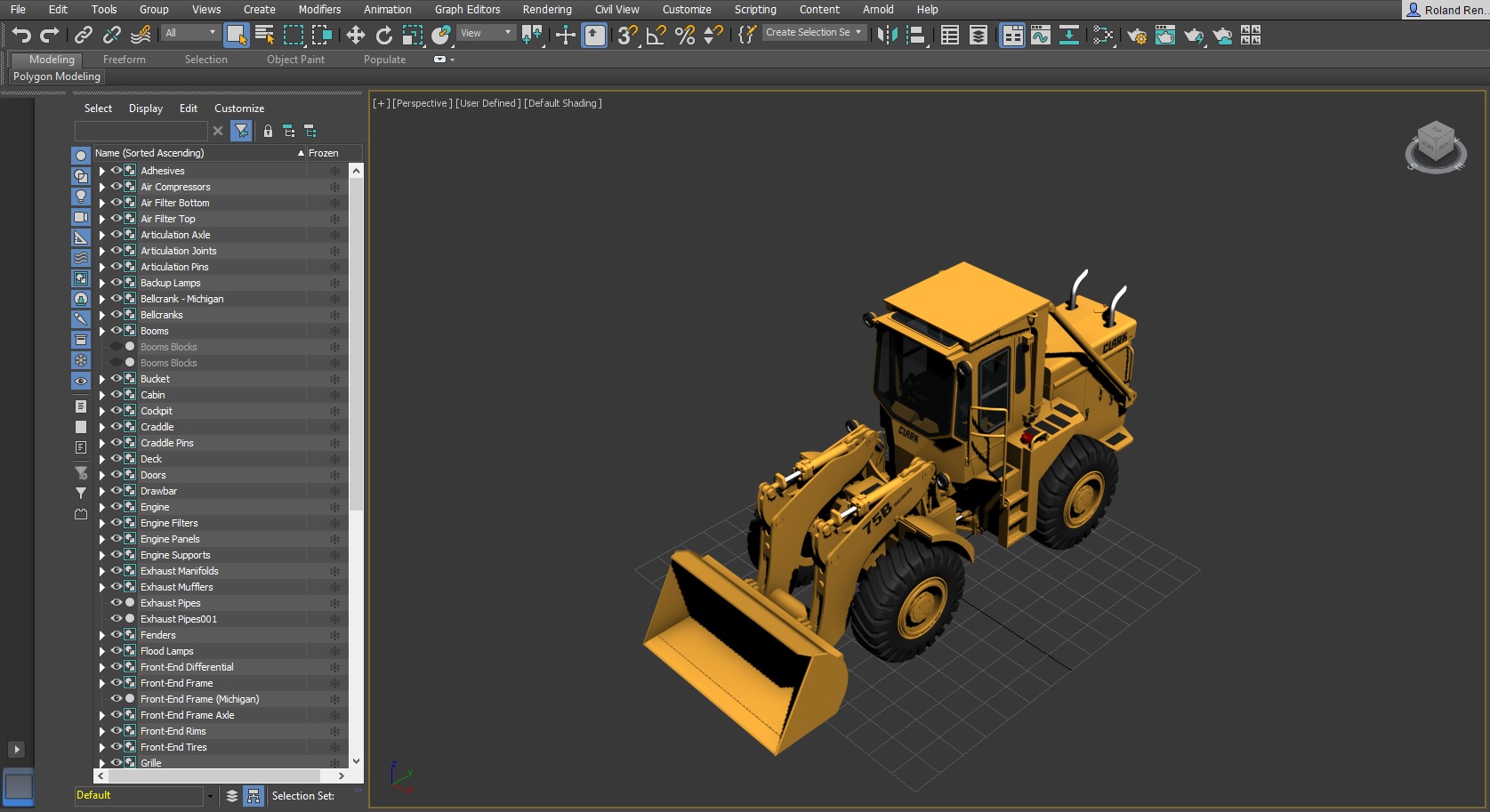
Task: Open the Render Setup teapot icon
Action: coord(1136,35)
